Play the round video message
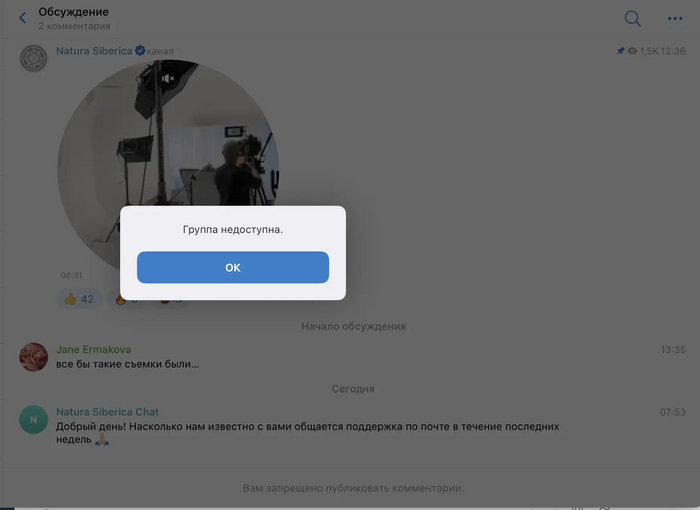 (168, 170)
